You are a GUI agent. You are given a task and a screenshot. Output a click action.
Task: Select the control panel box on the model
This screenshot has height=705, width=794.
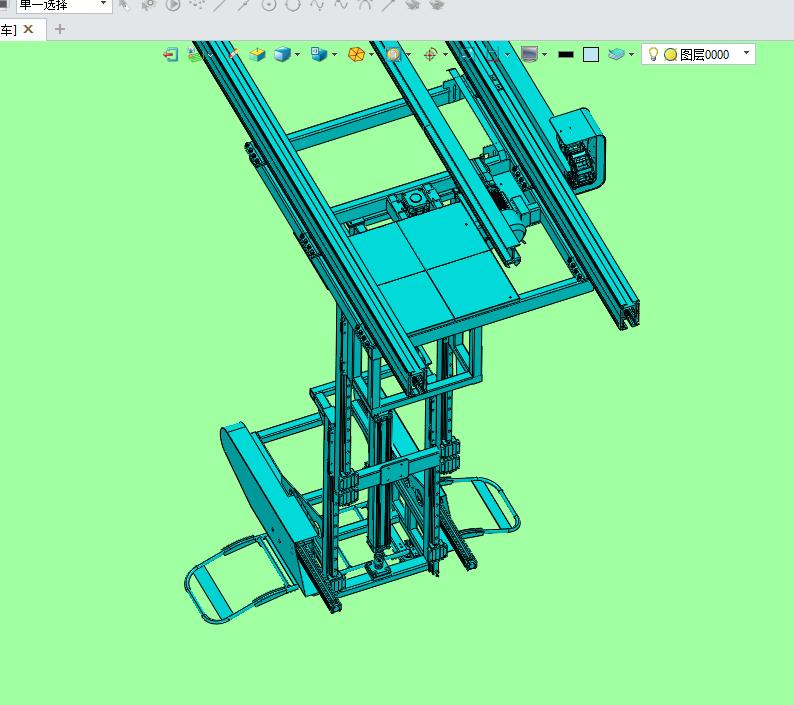tap(578, 149)
